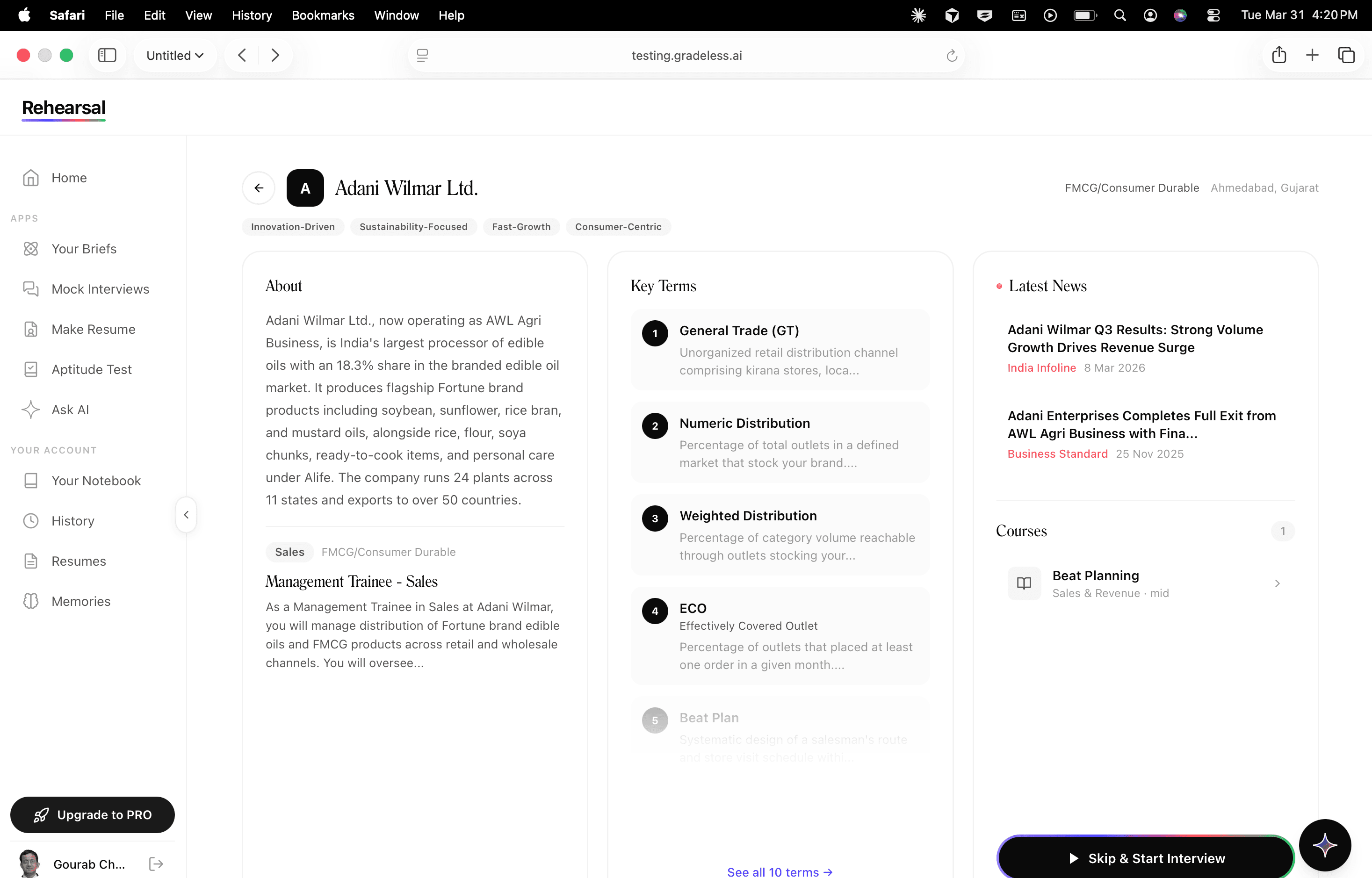Click the Sales category chip
The height and width of the screenshot is (878, 1372).
click(x=289, y=551)
